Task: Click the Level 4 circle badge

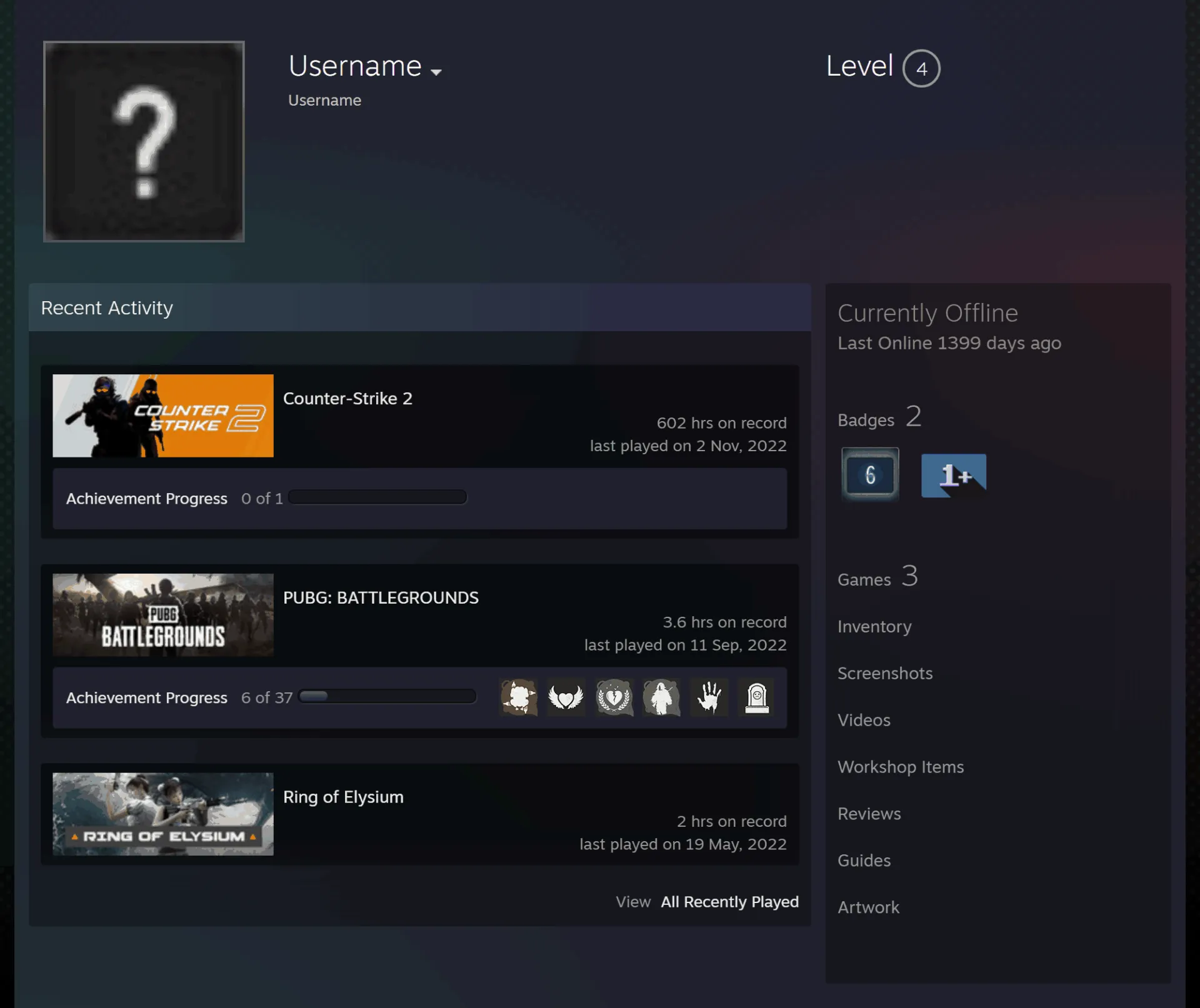Action: (x=921, y=68)
